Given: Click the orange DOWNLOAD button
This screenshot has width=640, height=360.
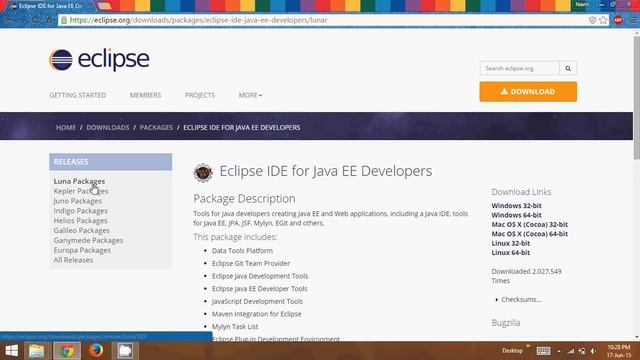Looking at the screenshot, I should coord(528,91).
